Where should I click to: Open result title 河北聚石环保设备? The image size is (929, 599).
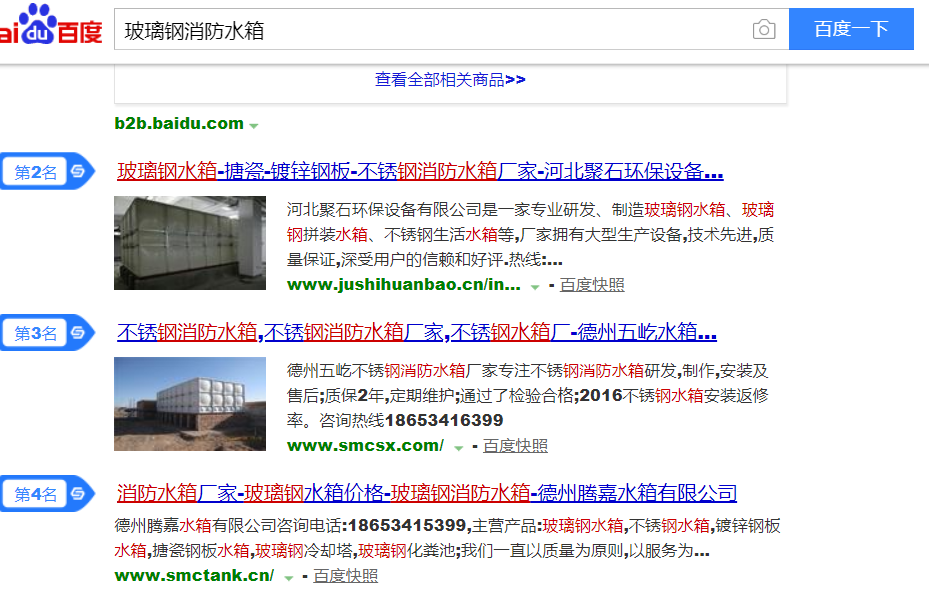click(420, 172)
